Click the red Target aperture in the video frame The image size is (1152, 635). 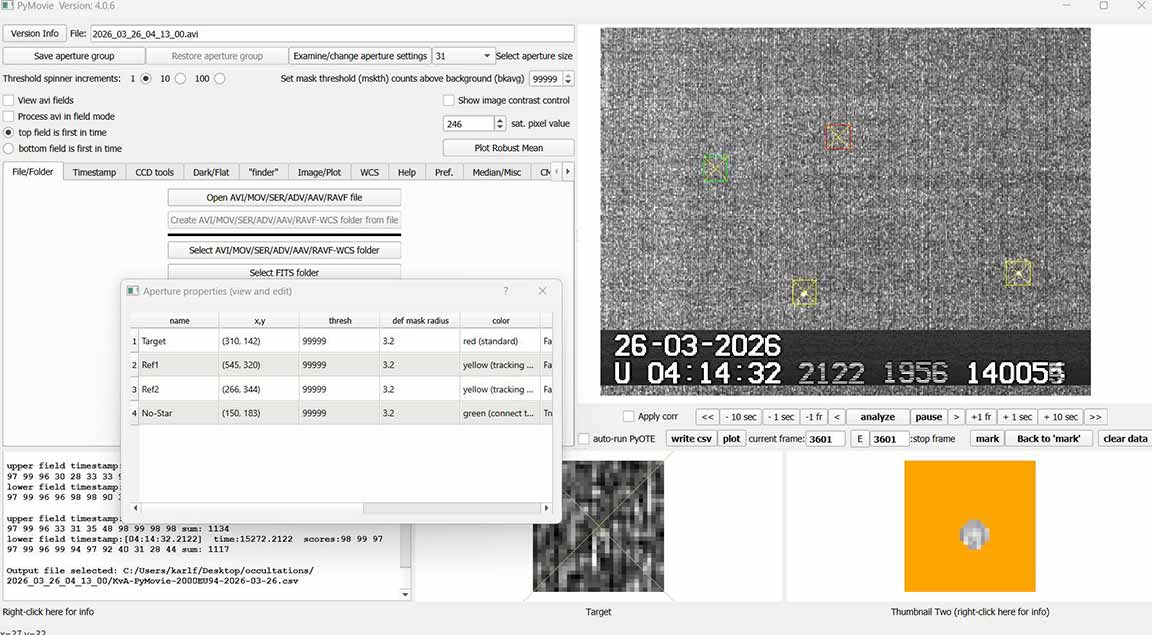tap(838, 137)
